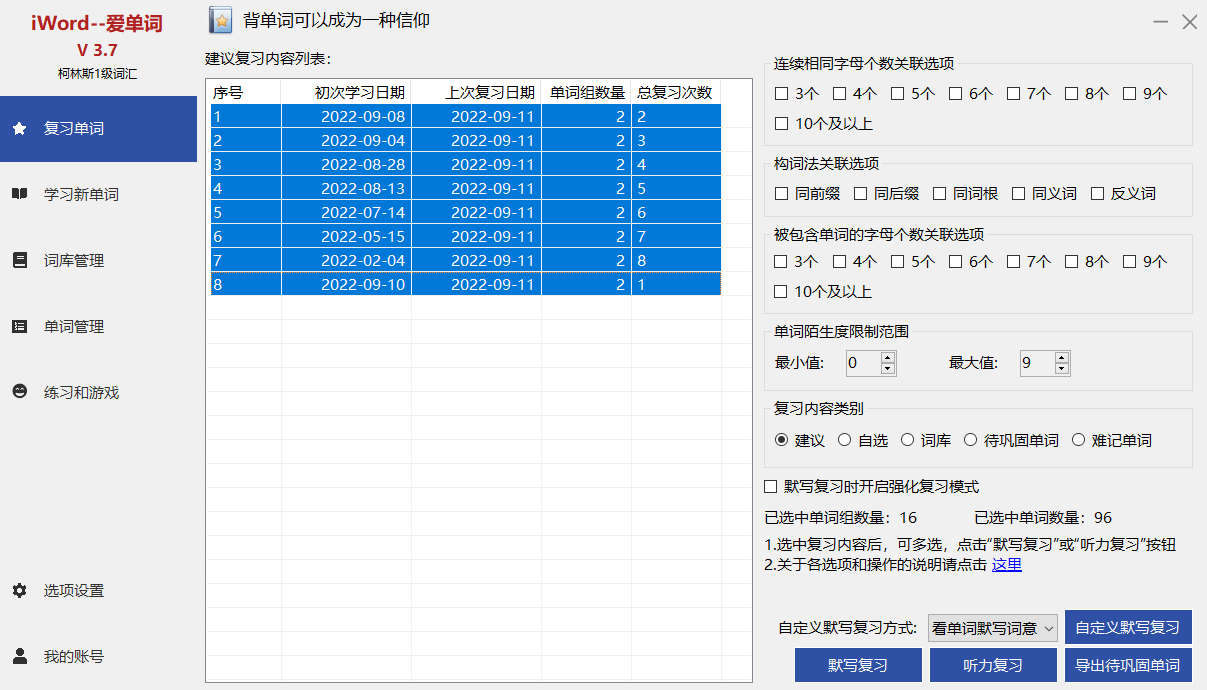Open the 学习新单词 menu item
This screenshot has height=690, width=1207.
click(81, 194)
